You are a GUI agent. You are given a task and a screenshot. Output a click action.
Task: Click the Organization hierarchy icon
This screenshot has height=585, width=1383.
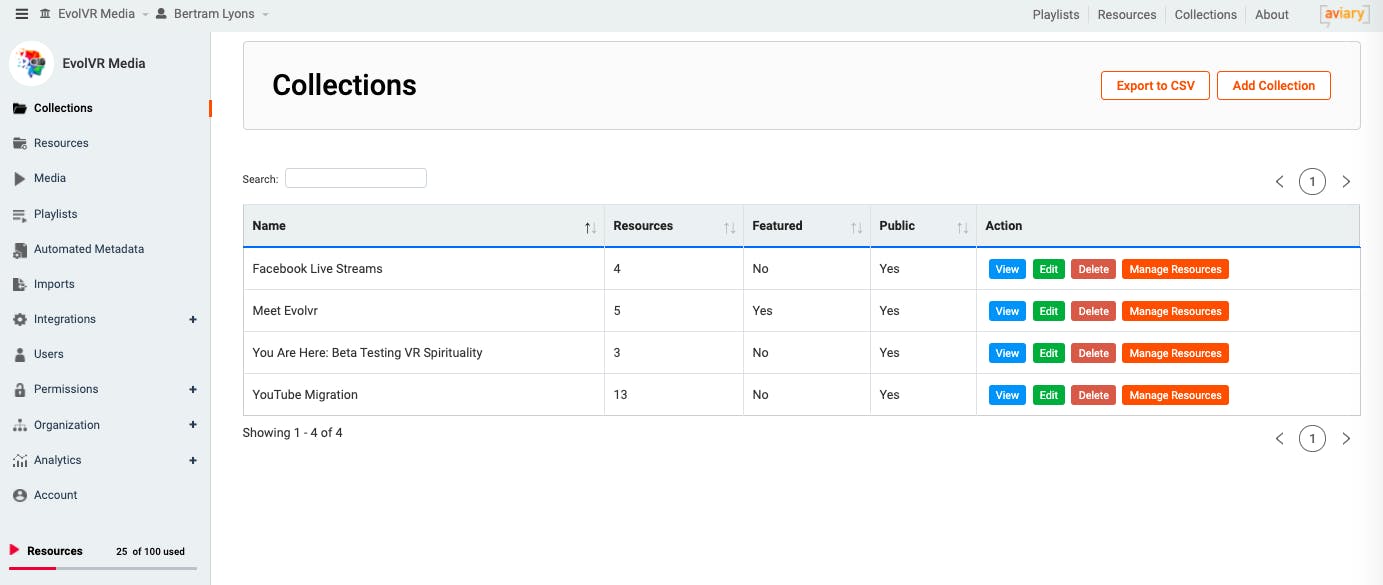tap(19, 425)
